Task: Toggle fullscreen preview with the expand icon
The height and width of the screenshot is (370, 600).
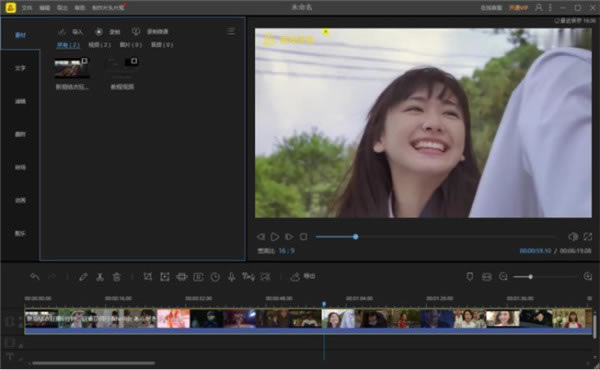Action: tap(588, 237)
